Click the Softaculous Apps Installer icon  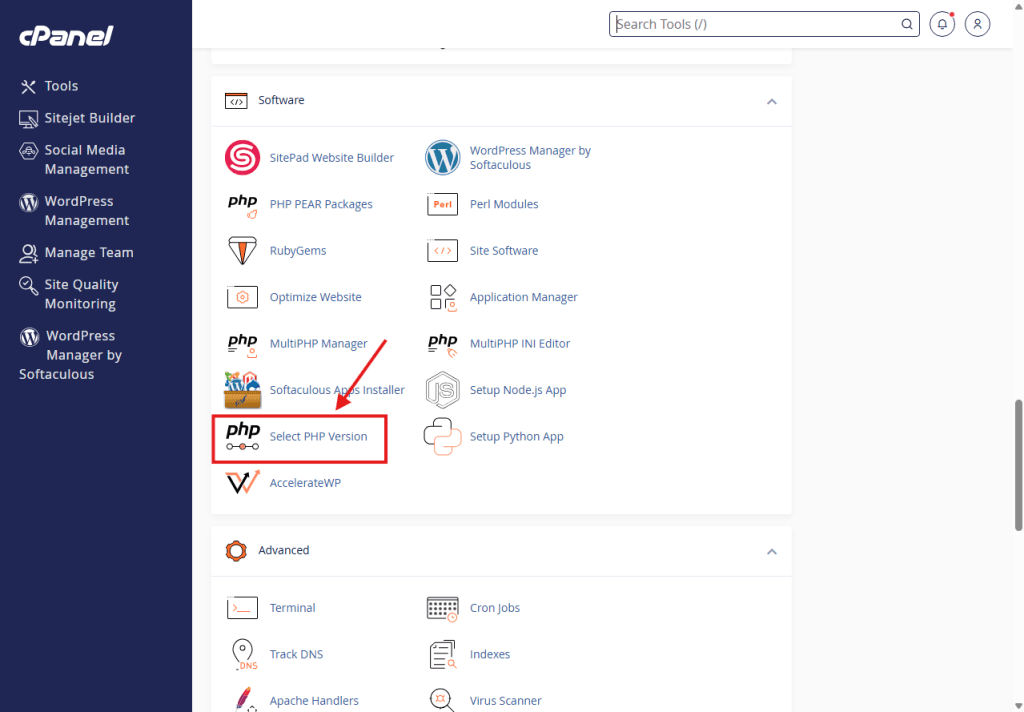point(242,390)
